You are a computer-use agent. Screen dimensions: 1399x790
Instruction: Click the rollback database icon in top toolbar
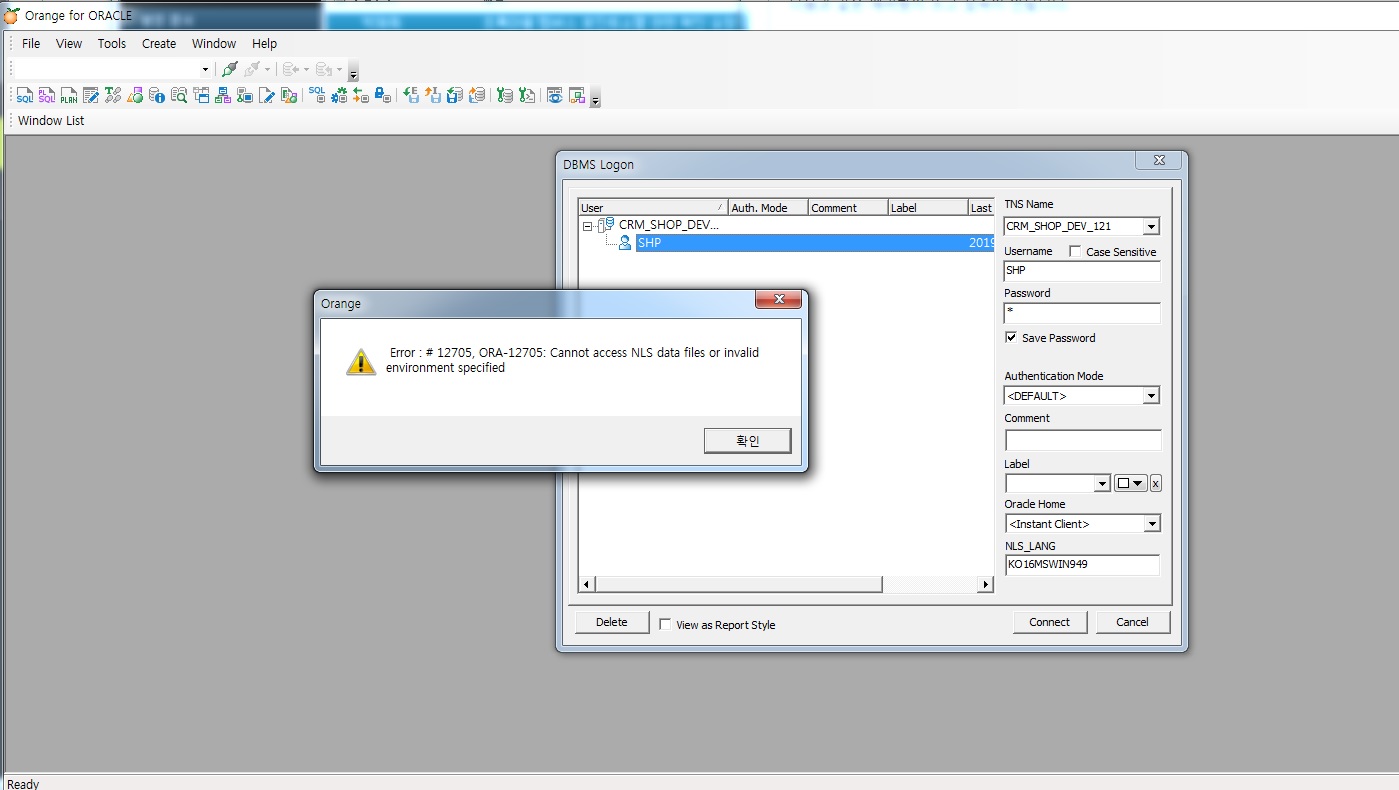click(323, 69)
